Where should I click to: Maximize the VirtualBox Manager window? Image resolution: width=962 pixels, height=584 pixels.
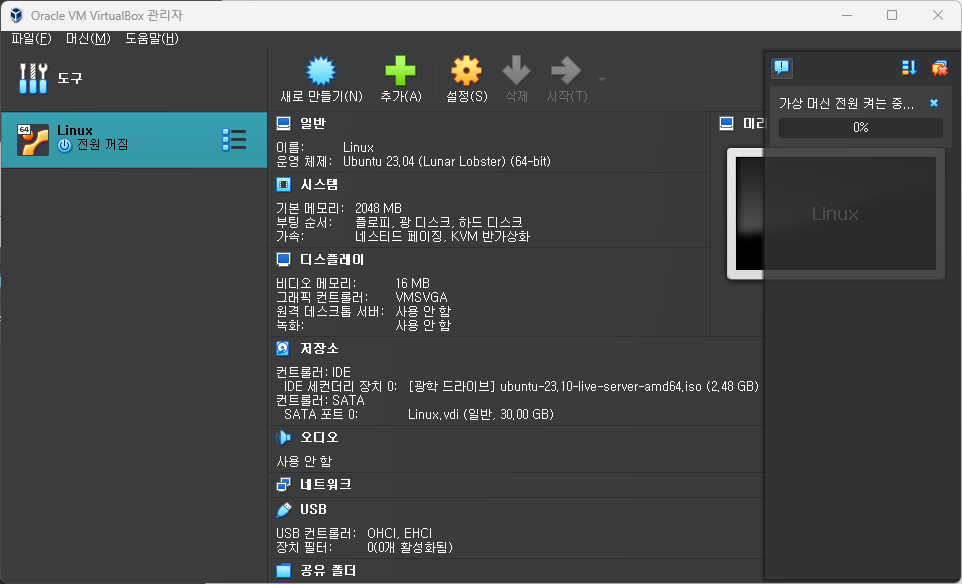pyautogui.click(x=892, y=15)
